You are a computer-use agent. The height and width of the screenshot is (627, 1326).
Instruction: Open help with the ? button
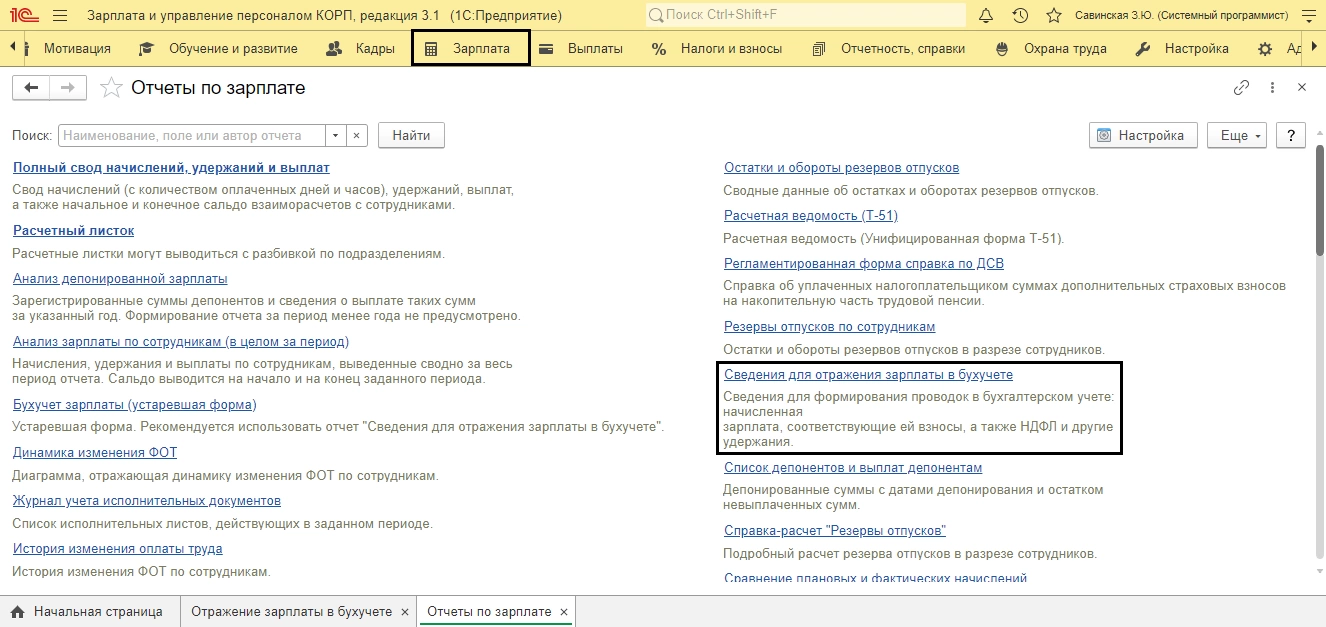click(x=1291, y=135)
